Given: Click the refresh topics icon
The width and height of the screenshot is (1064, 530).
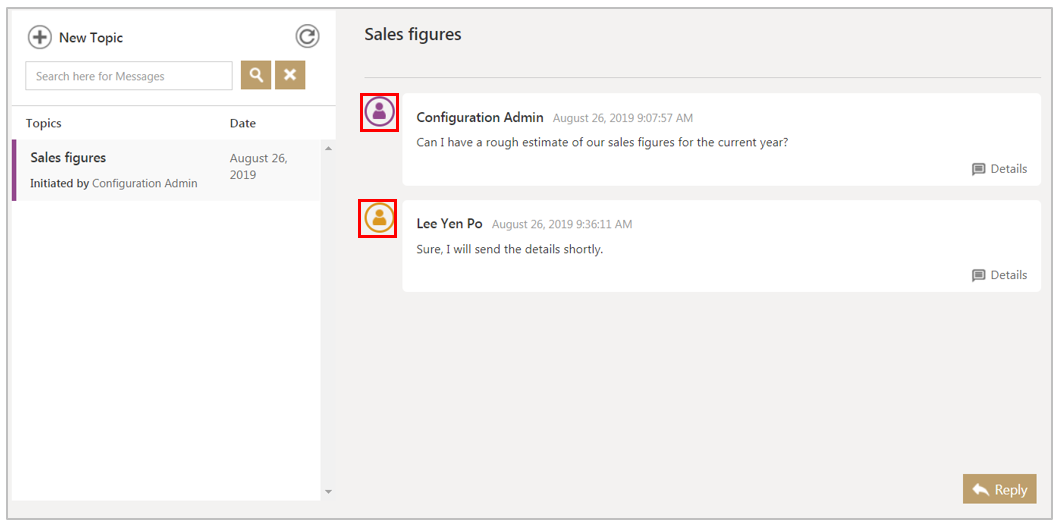Looking at the screenshot, I should coord(307,37).
